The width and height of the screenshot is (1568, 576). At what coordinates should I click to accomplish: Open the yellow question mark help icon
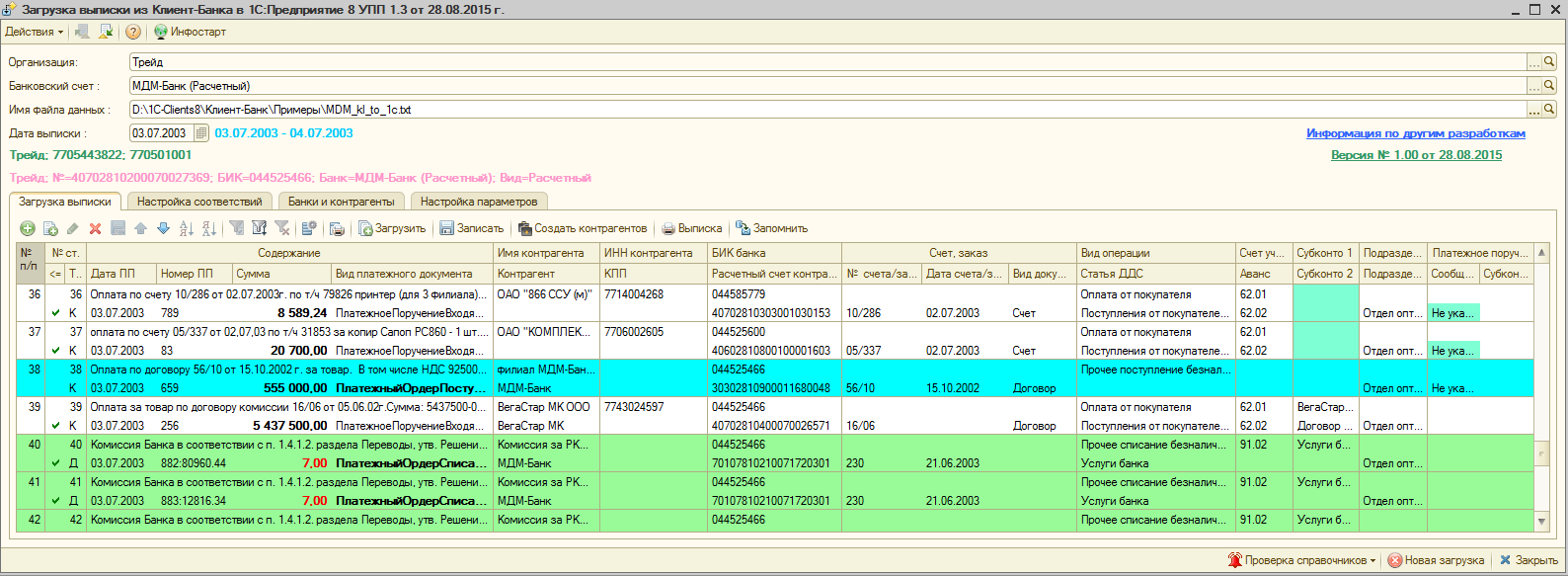click(133, 32)
